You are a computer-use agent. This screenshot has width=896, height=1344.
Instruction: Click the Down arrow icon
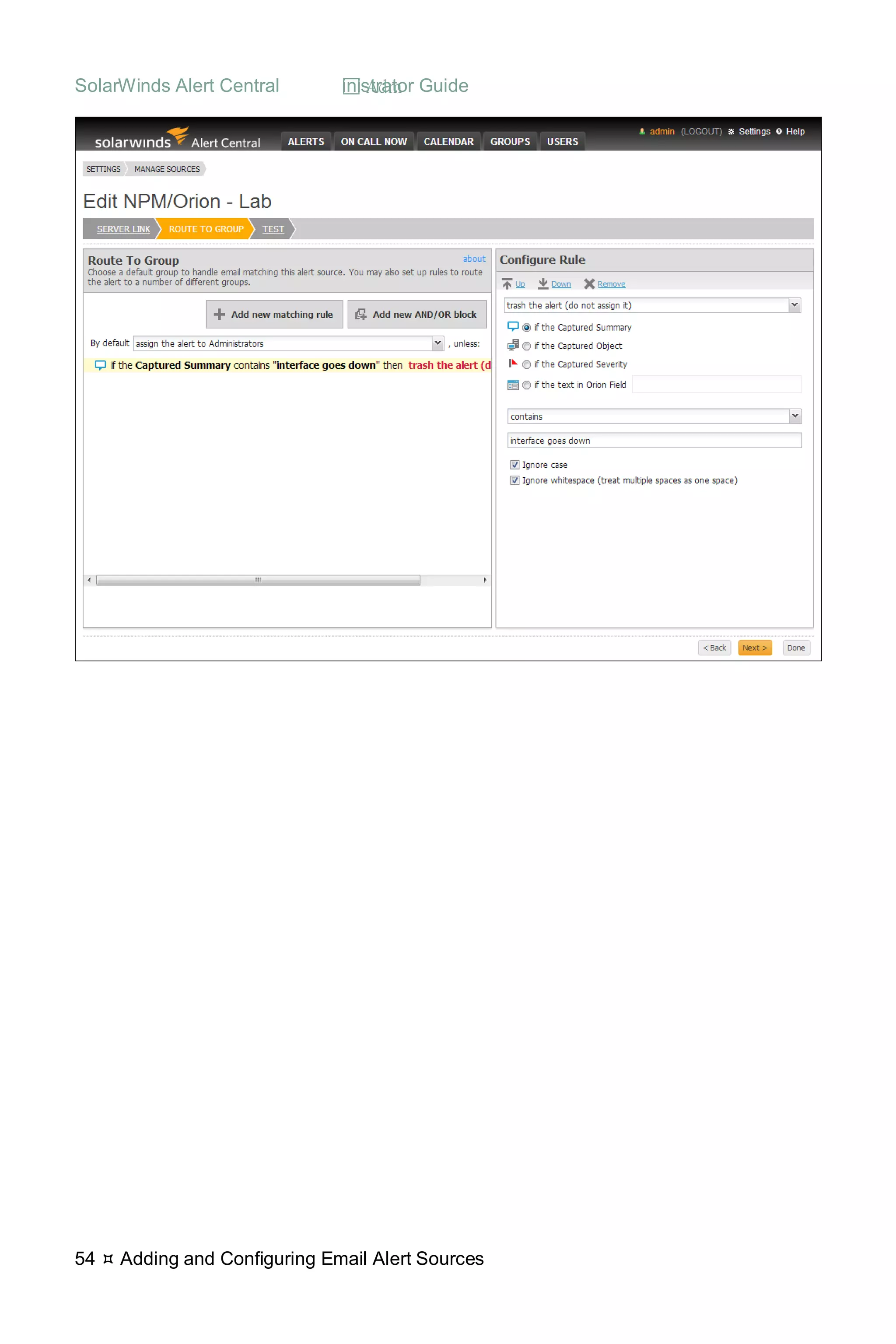pyautogui.click(x=543, y=284)
